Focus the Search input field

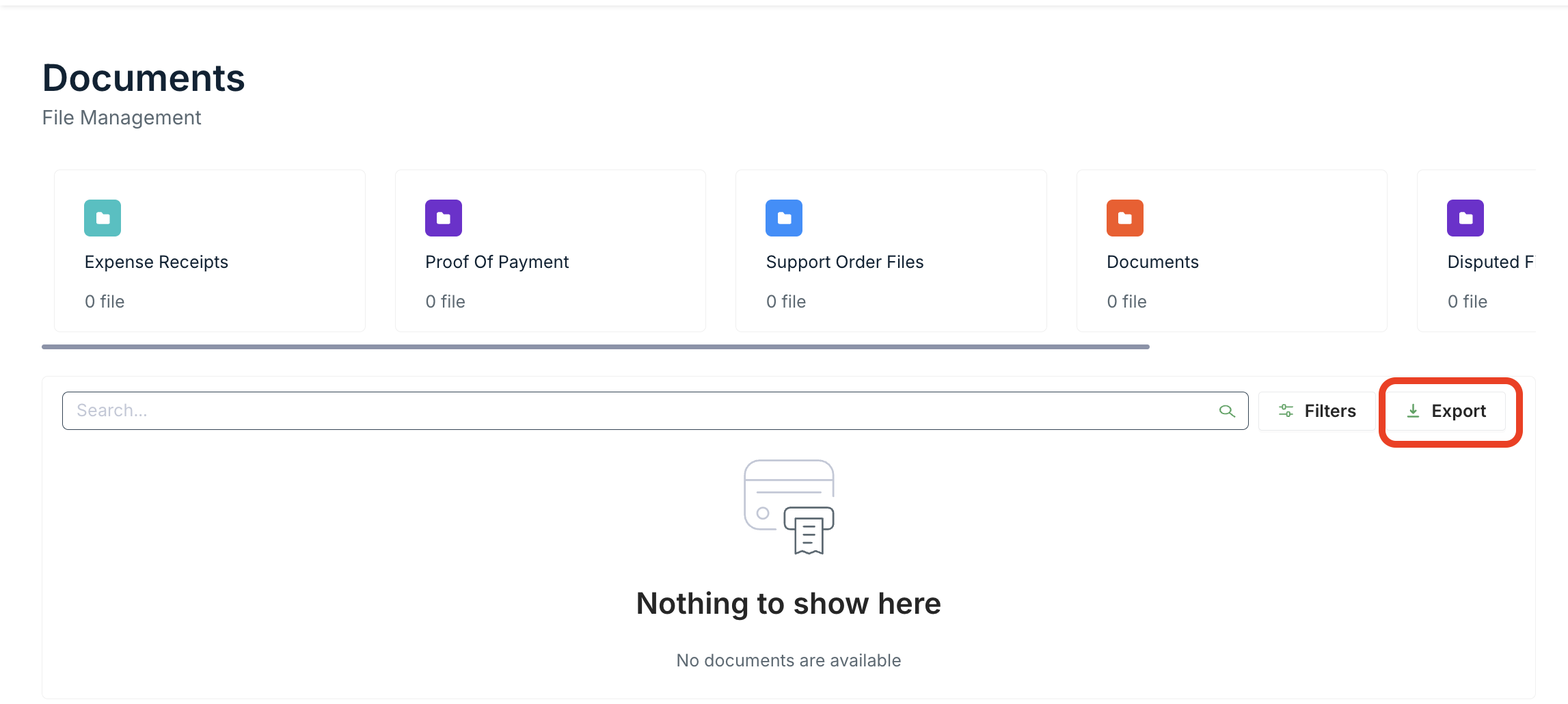point(636,411)
